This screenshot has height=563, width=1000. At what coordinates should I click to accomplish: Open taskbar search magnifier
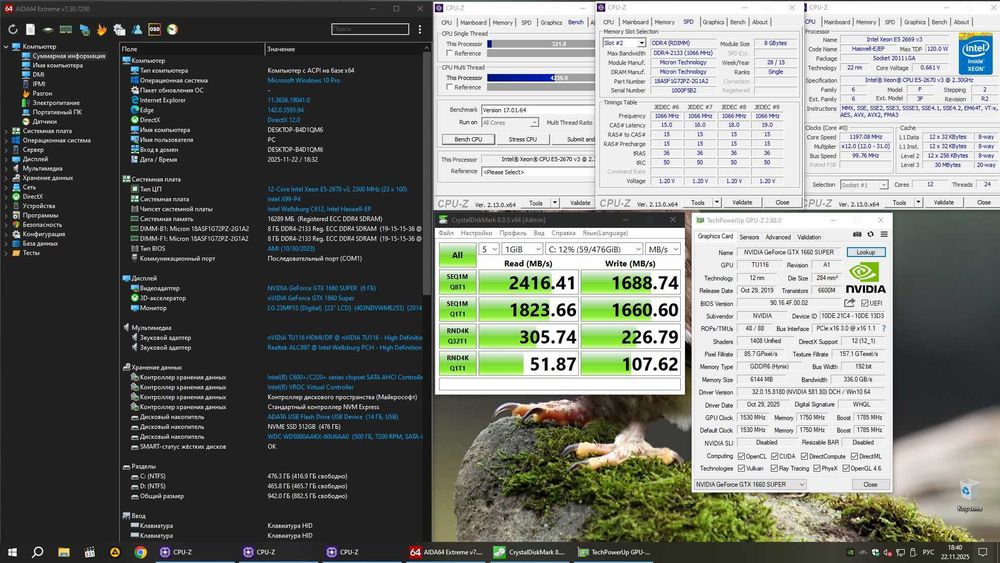(x=38, y=552)
